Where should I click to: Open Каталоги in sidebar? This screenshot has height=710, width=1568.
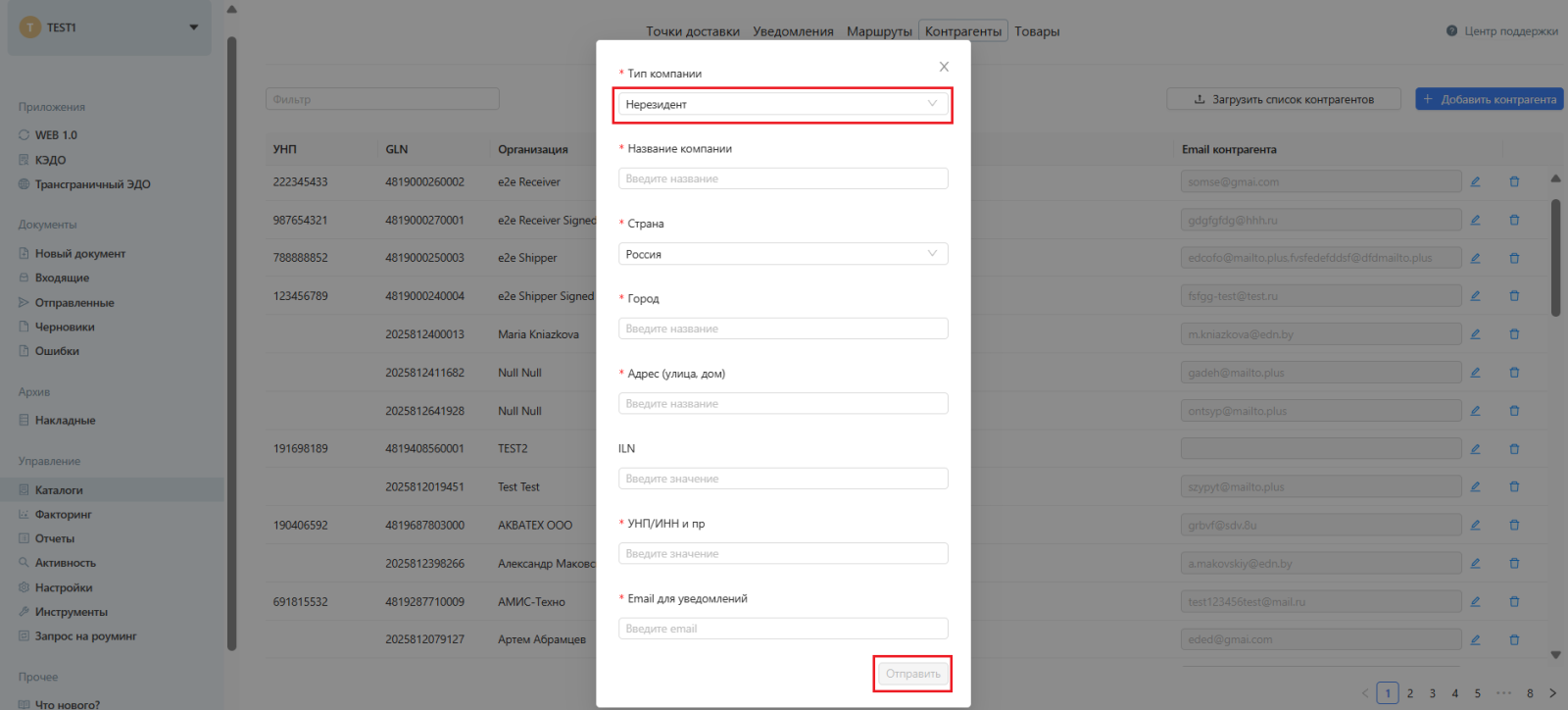[x=111, y=489]
